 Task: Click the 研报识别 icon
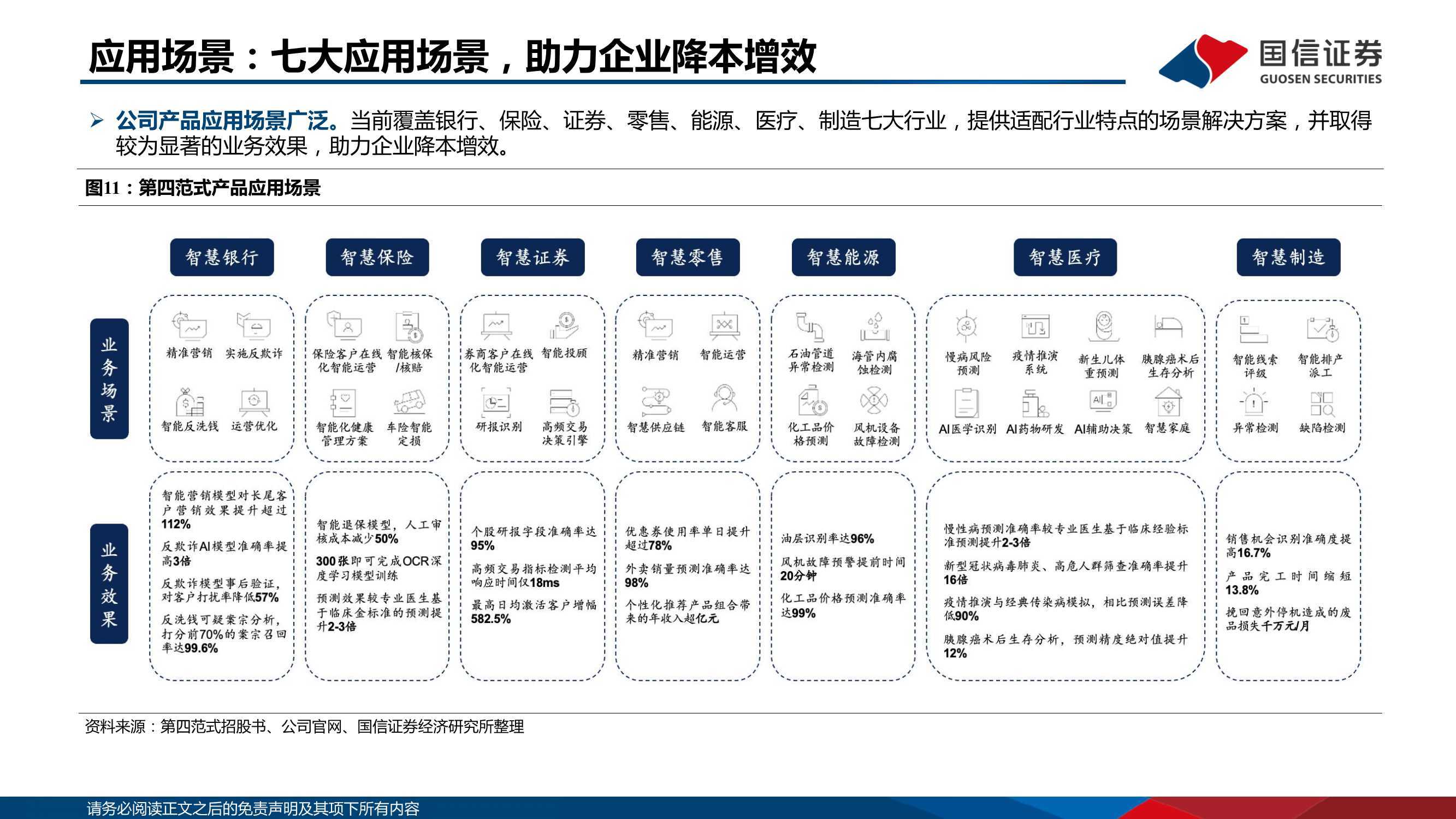click(497, 402)
